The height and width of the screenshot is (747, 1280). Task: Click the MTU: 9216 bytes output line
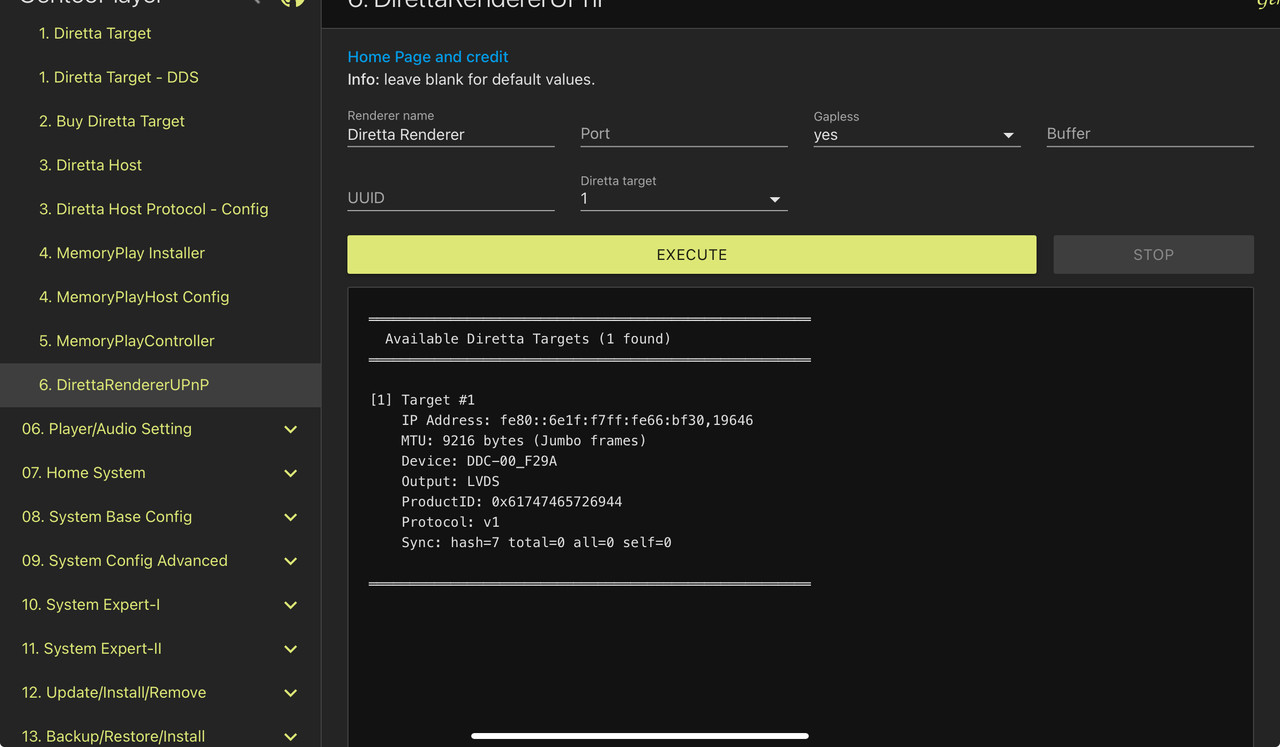(x=524, y=441)
